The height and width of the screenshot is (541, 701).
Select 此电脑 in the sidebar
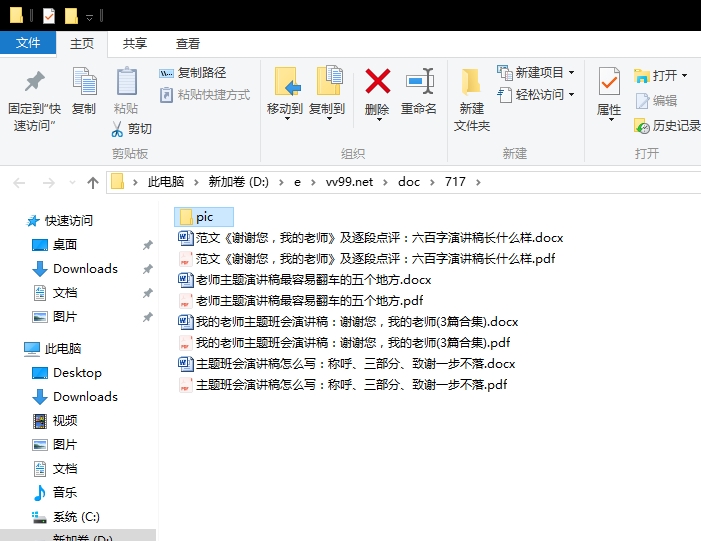(x=53, y=348)
